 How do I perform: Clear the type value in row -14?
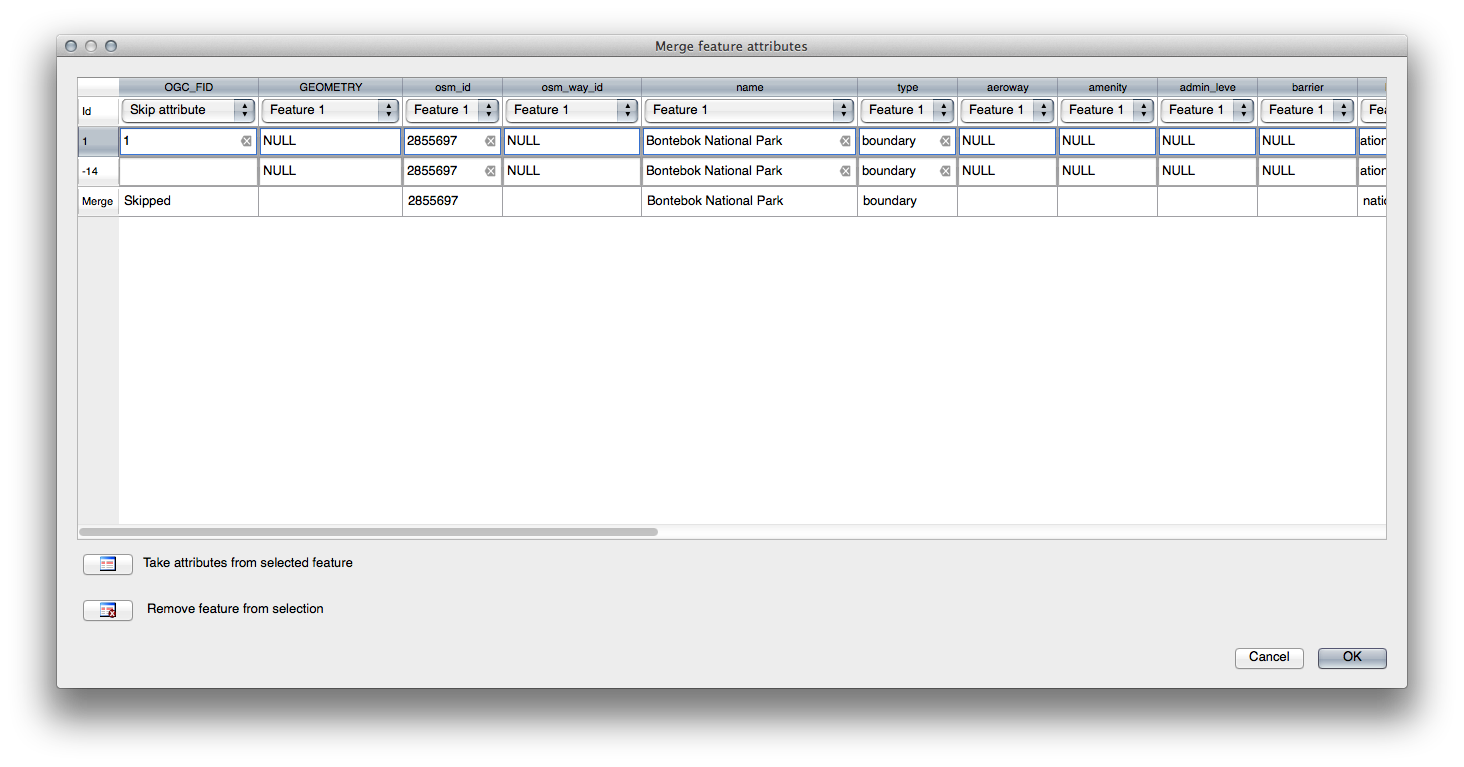(945, 171)
